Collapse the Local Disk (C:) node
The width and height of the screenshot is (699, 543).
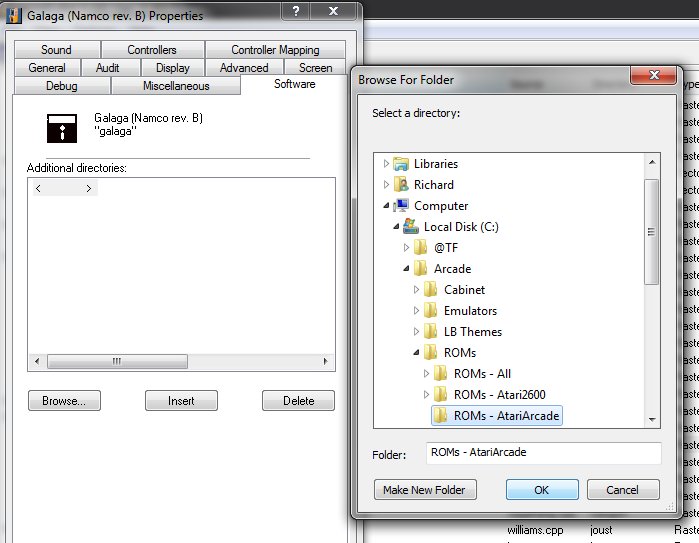click(x=396, y=226)
